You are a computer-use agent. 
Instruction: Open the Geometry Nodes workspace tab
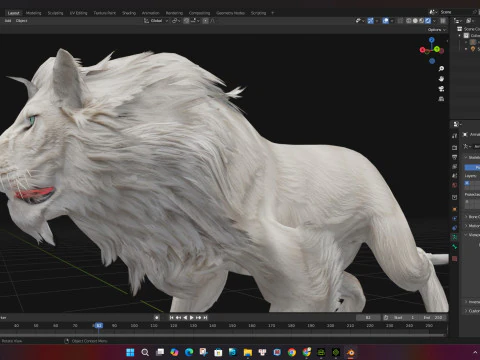point(230,13)
